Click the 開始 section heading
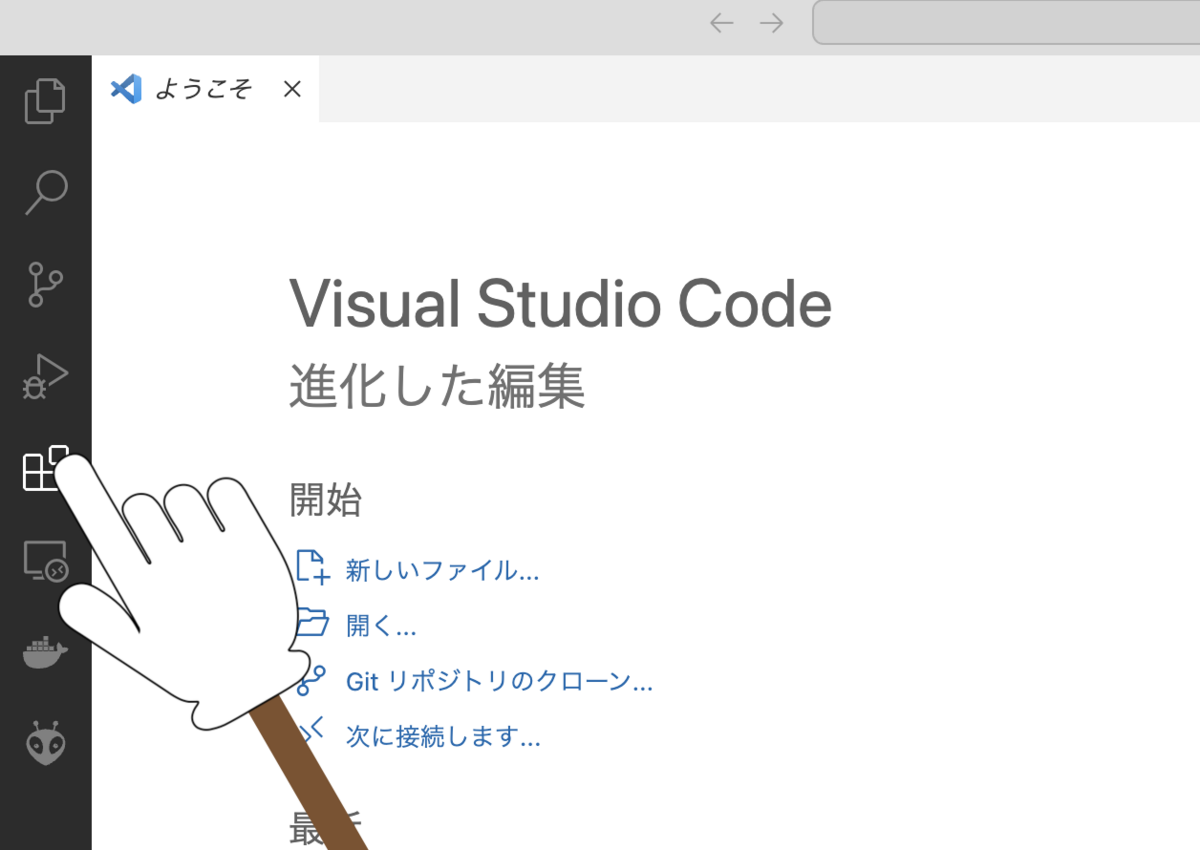 click(325, 499)
